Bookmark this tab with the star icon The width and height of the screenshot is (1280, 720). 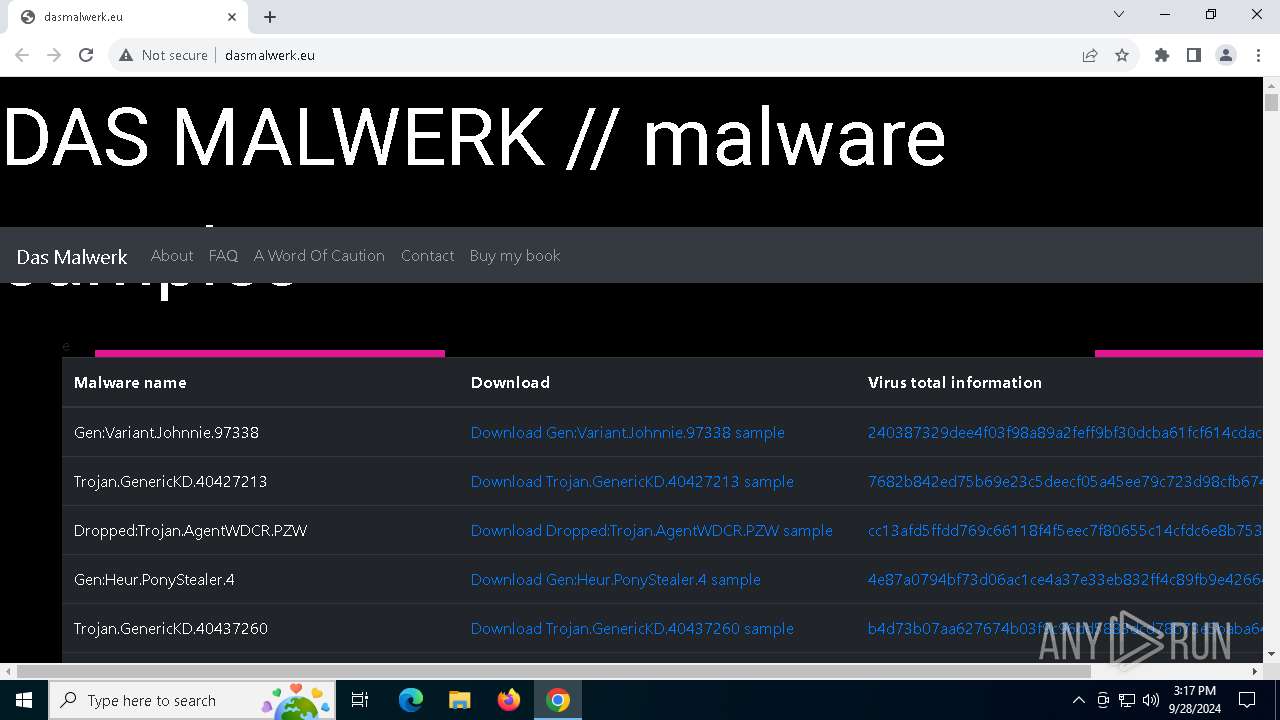click(1122, 55)
